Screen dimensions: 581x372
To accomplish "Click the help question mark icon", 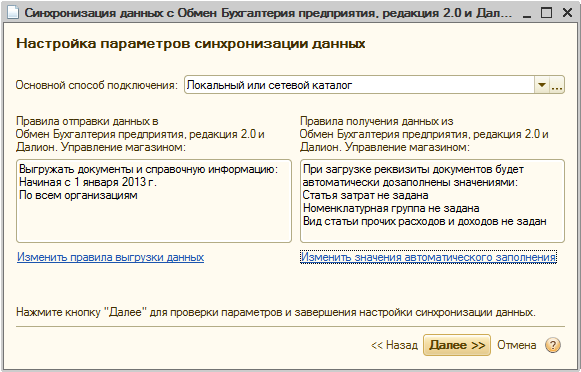I will 553,345.
